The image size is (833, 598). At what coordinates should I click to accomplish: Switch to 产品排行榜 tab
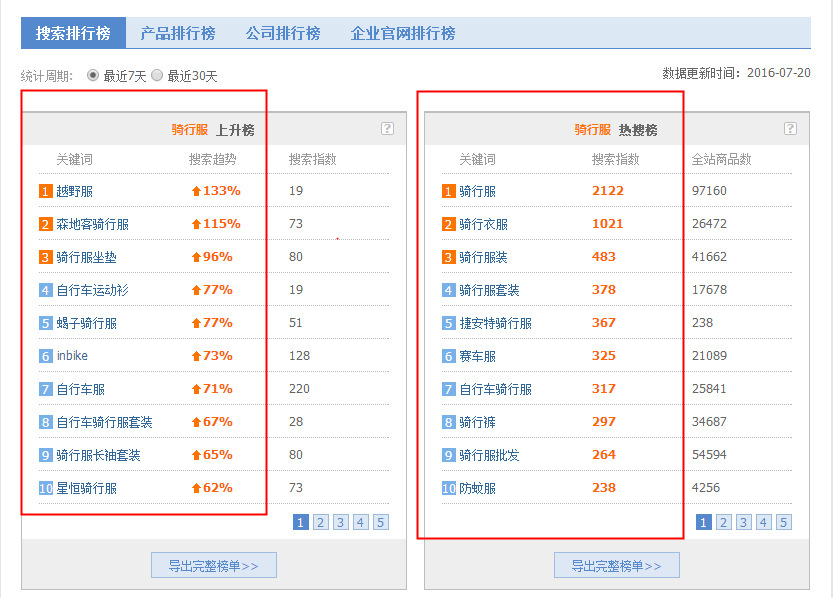click(x=178, y=33)
